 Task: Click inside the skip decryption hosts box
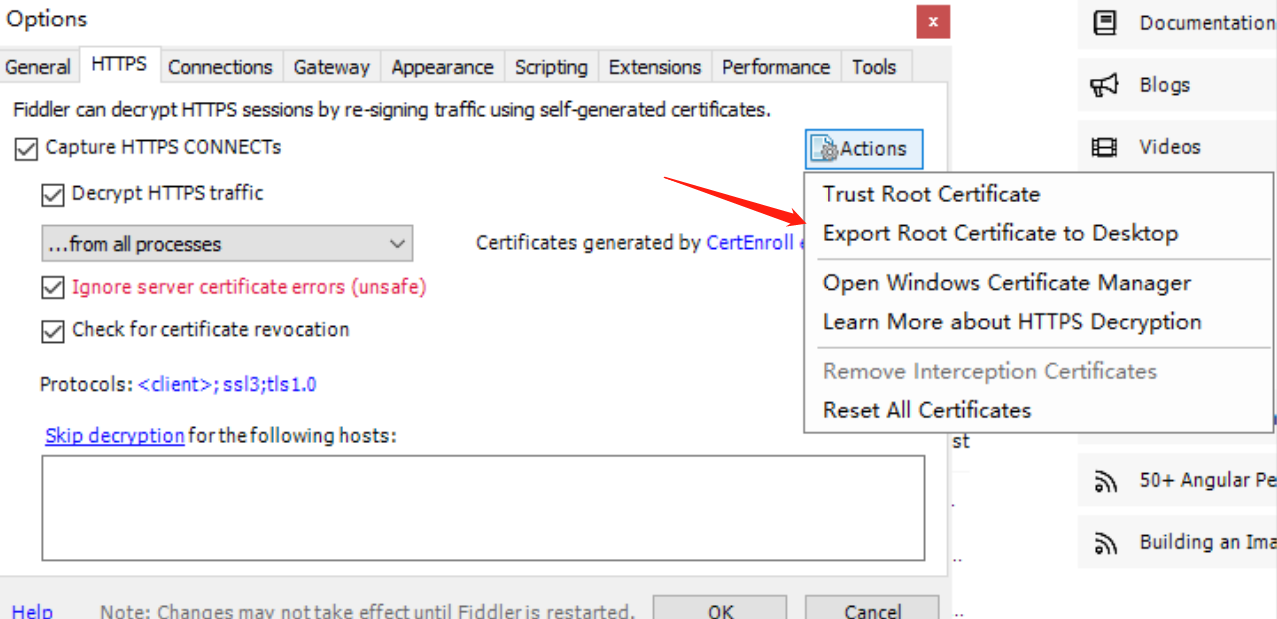[483, 508]
